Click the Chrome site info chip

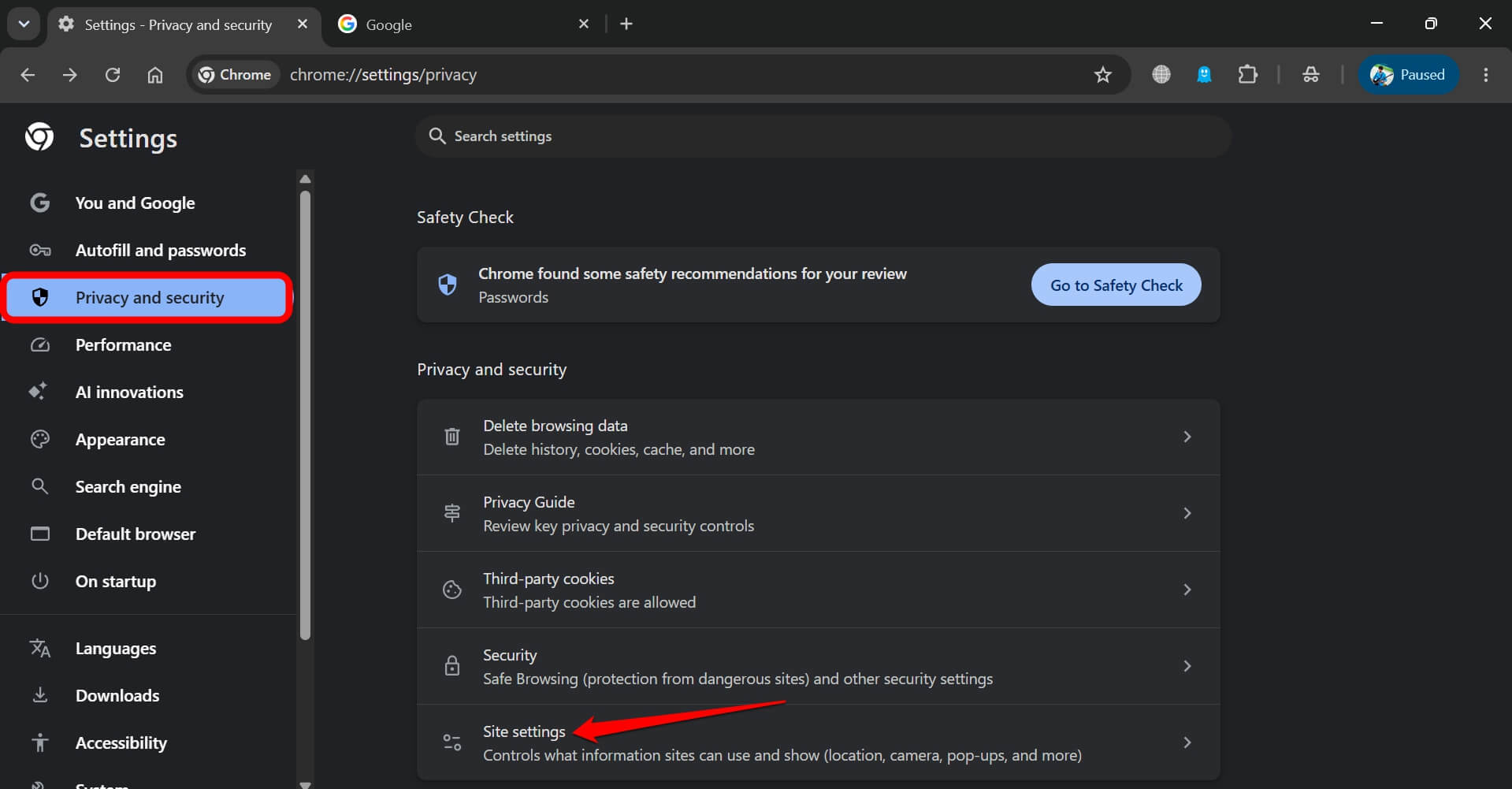click(235, 75)
